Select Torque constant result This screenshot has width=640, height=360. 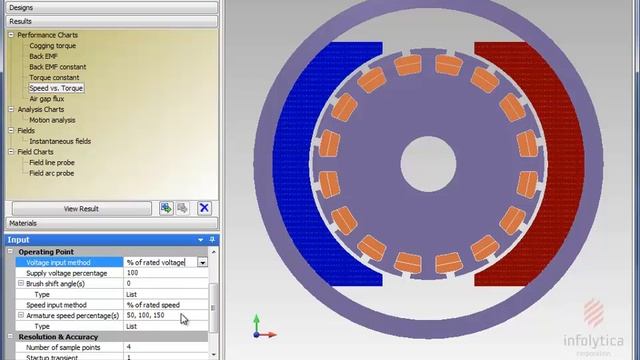point(54,78)
